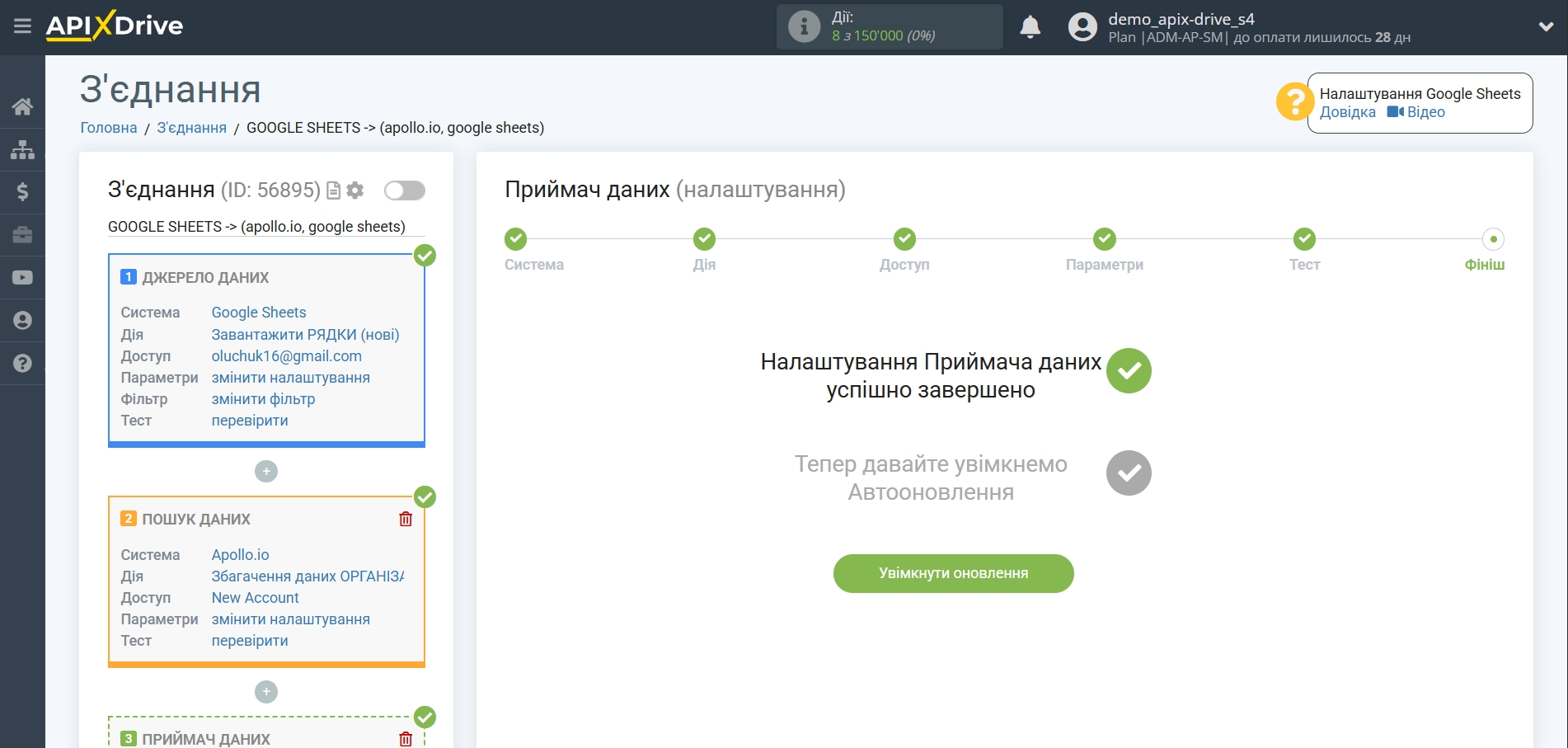Delete the ПРИЙМАЧ ДАНИХ block
This screenshot has width=1568, height=748.
(406, 739)
